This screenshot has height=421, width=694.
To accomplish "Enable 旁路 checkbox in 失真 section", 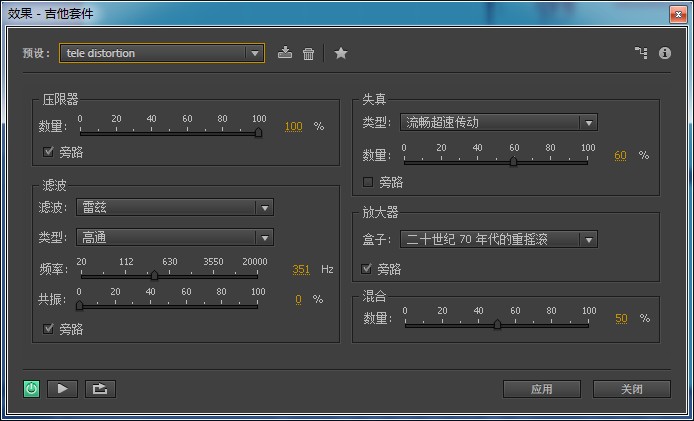I will point(368,182).
